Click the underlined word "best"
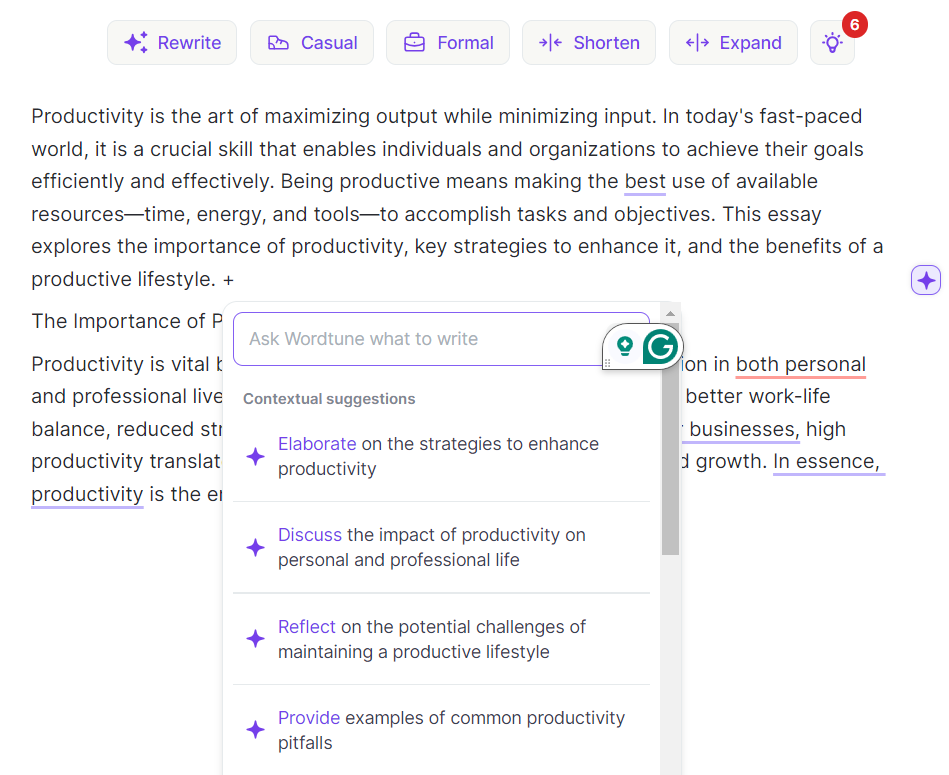 point(645,182)
